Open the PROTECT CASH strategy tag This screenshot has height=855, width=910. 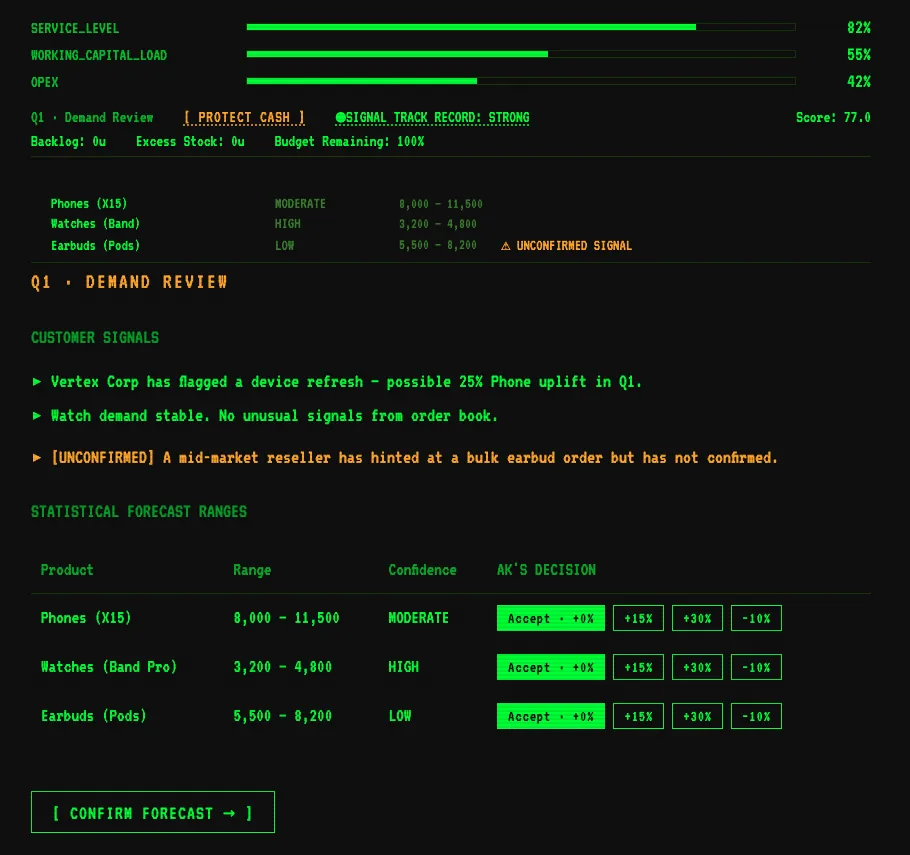[x=244, y=118]
